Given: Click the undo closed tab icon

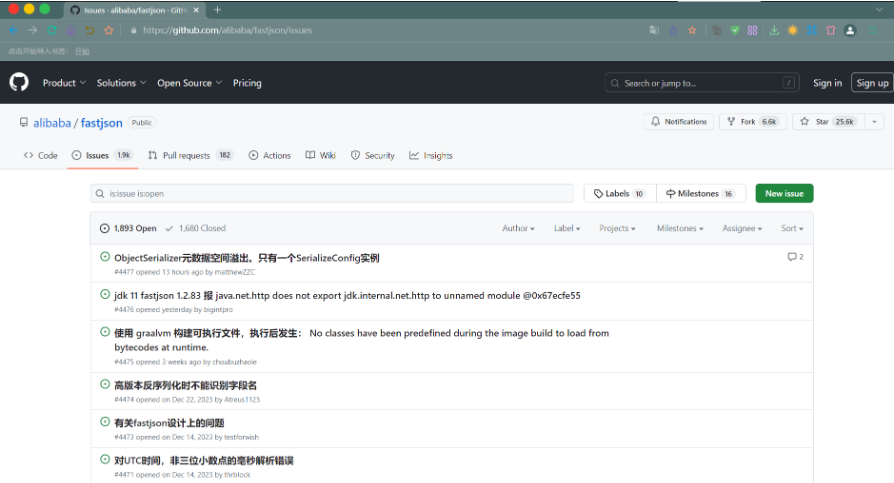Looking at the screenshot, I should pyautogui.click(x=90, y=30).
